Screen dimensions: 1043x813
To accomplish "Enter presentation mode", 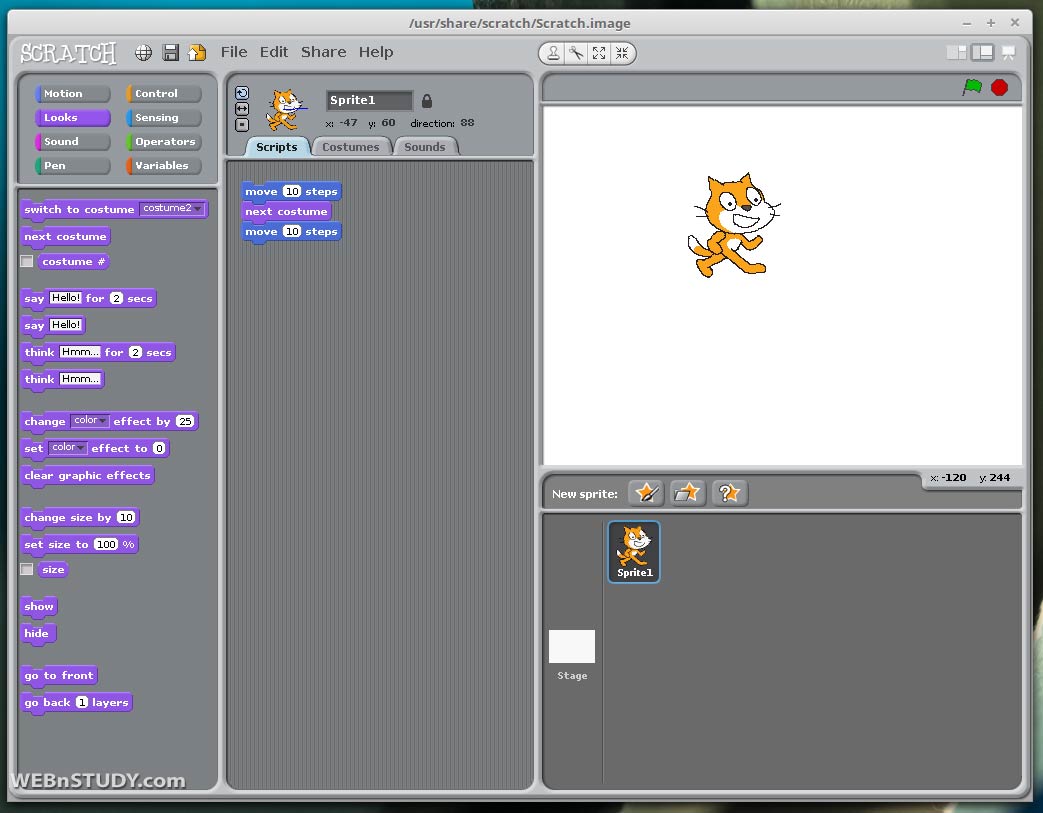I will pos(1009,53).
